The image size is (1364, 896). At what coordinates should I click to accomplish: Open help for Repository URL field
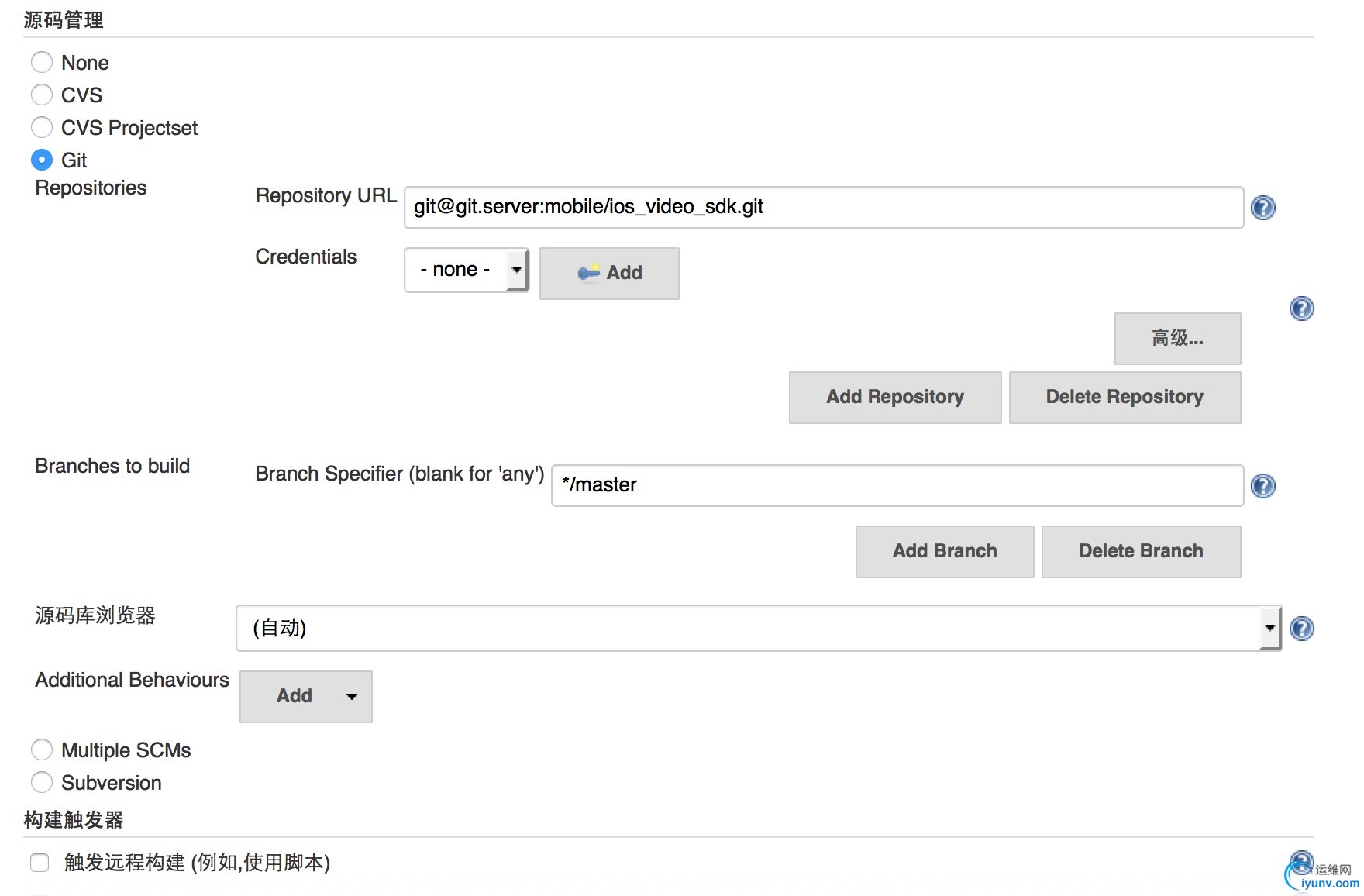(1262, 208)
